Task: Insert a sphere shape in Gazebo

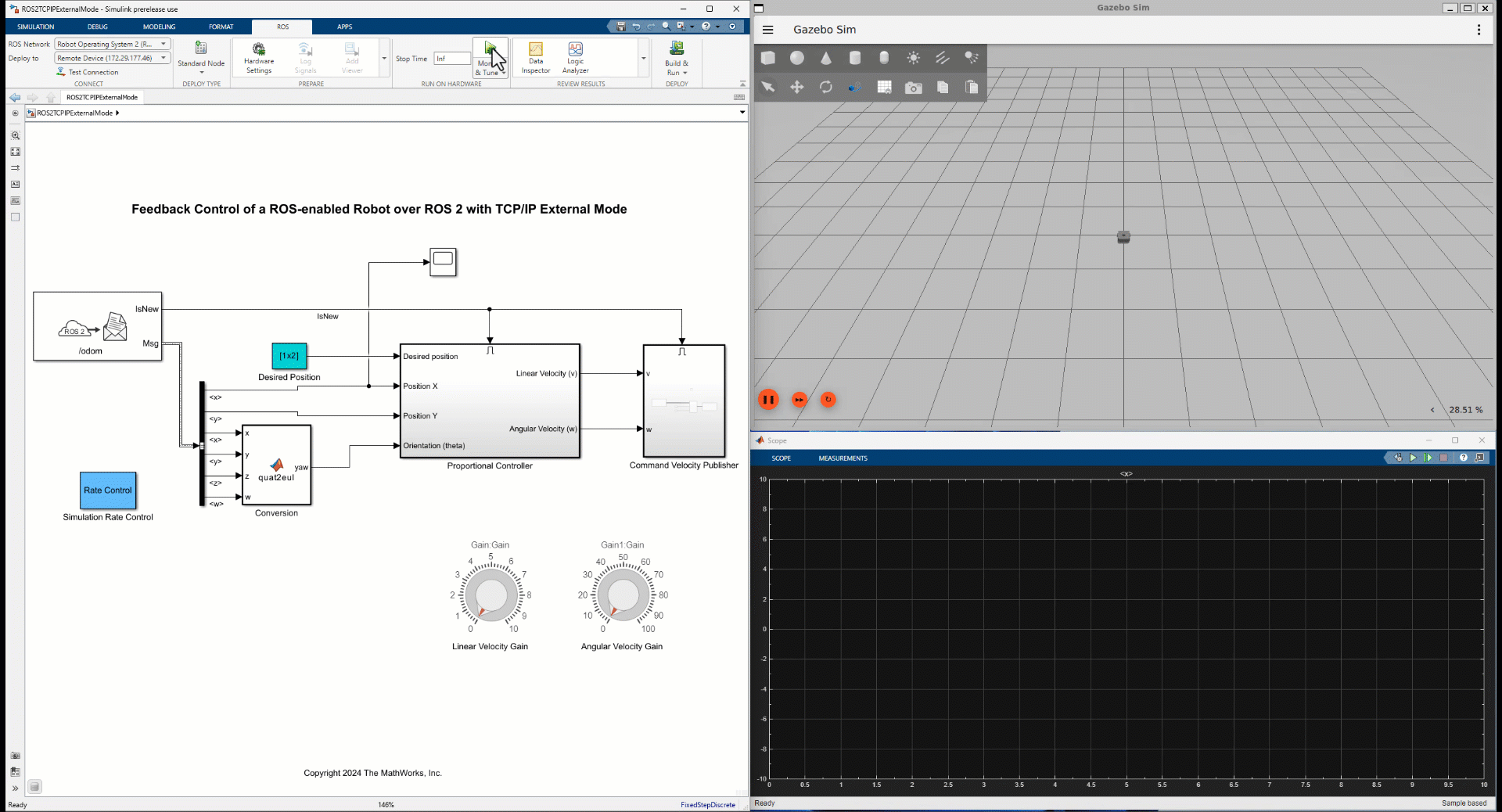Action: (796, 58)
